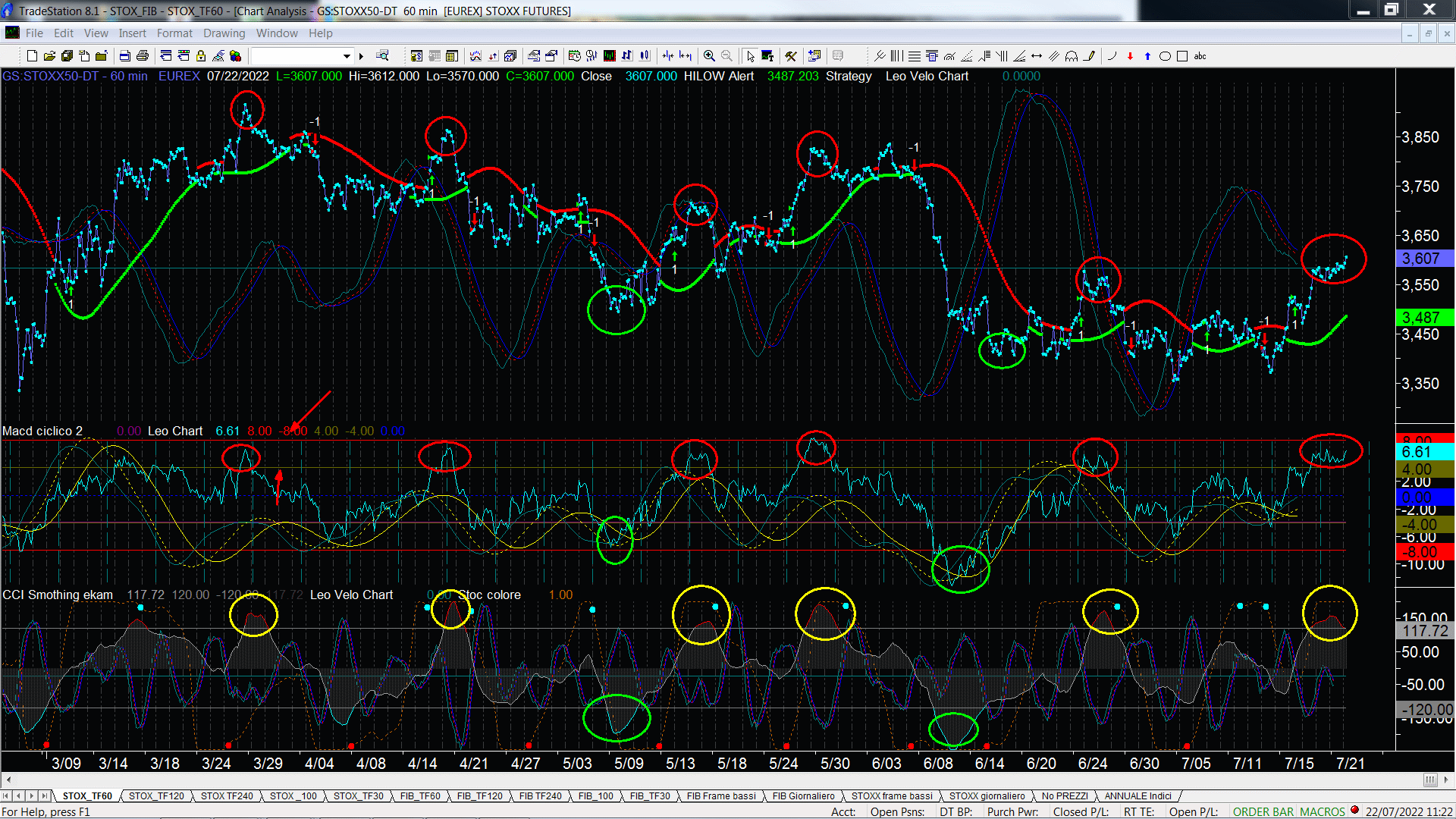The width and height of the screenshot is (1456, 819).
Task: Click the scroll right arrow of chart scrollbar
Action: [x=1447, y=780]
